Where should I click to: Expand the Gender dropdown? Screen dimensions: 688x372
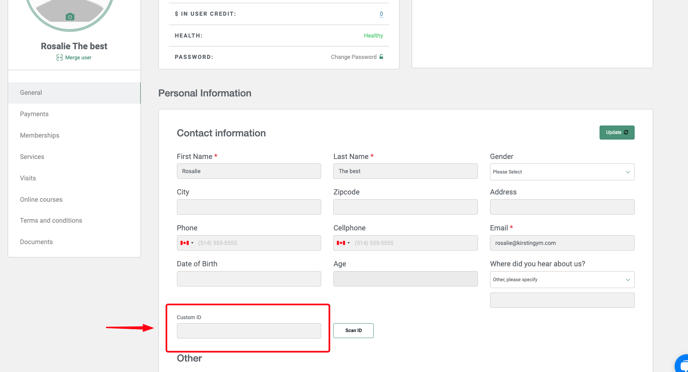(562, 172)
